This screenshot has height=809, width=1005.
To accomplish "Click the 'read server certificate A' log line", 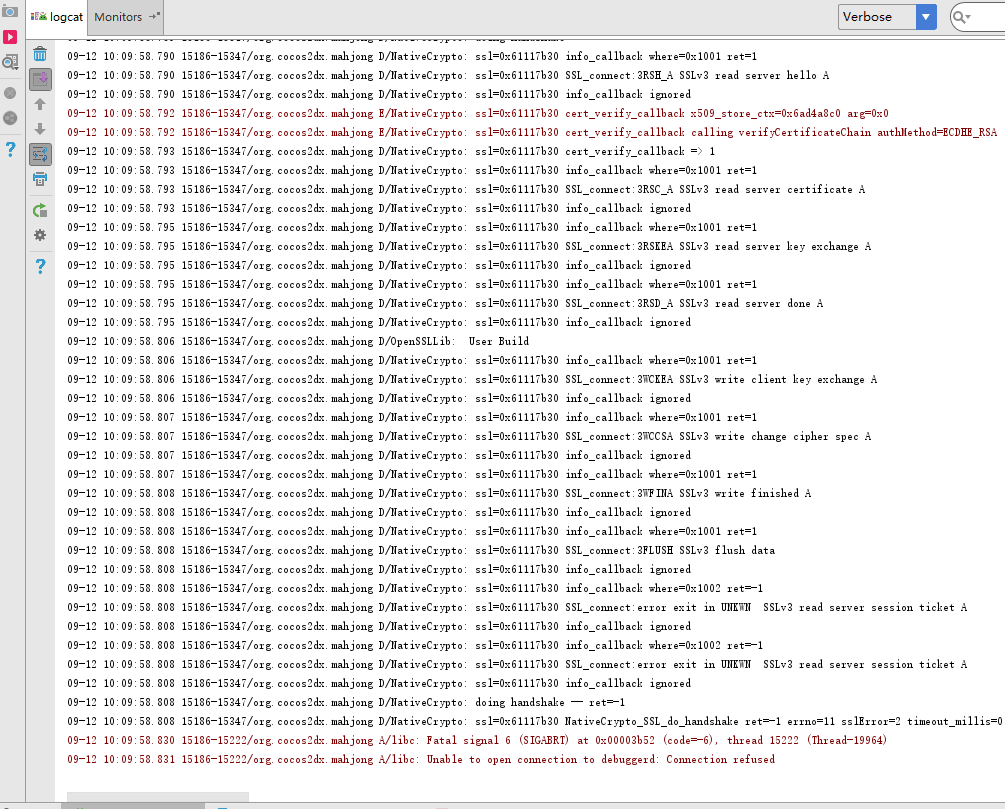I will click(x=466, y=190).
